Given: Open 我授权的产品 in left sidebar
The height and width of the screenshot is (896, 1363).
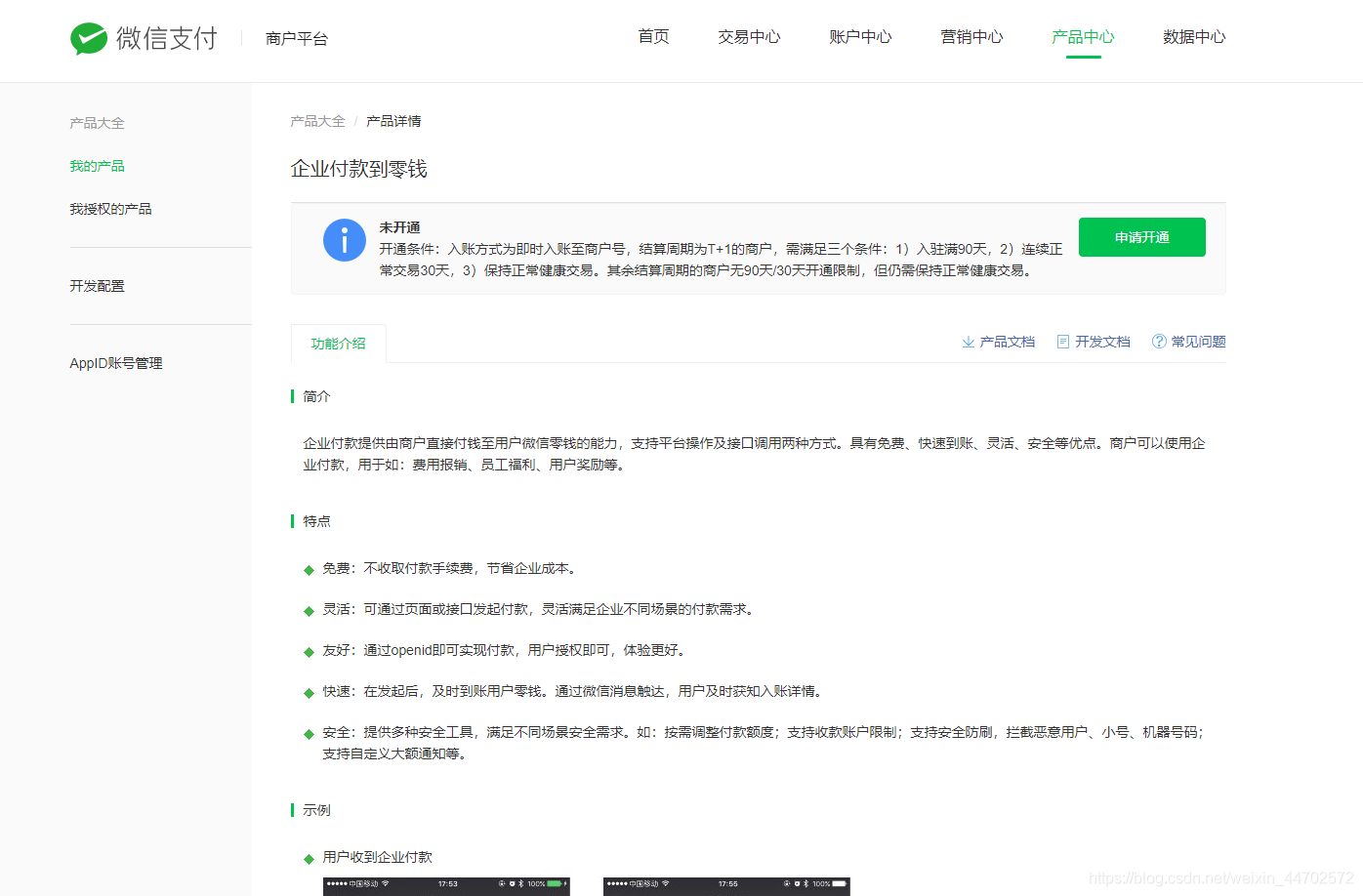Looking at the screenshot, I should coord(110,209).
